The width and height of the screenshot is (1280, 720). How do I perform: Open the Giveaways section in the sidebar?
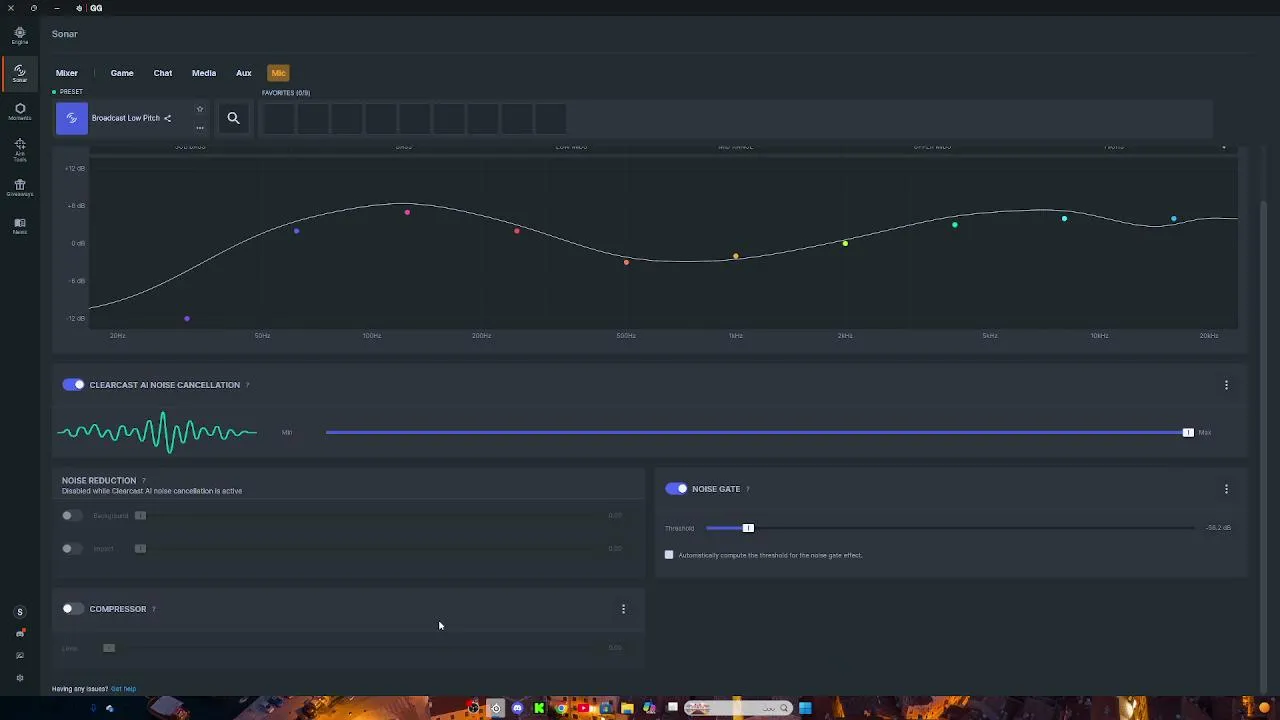pyautogui.click(x=19, y=188)
